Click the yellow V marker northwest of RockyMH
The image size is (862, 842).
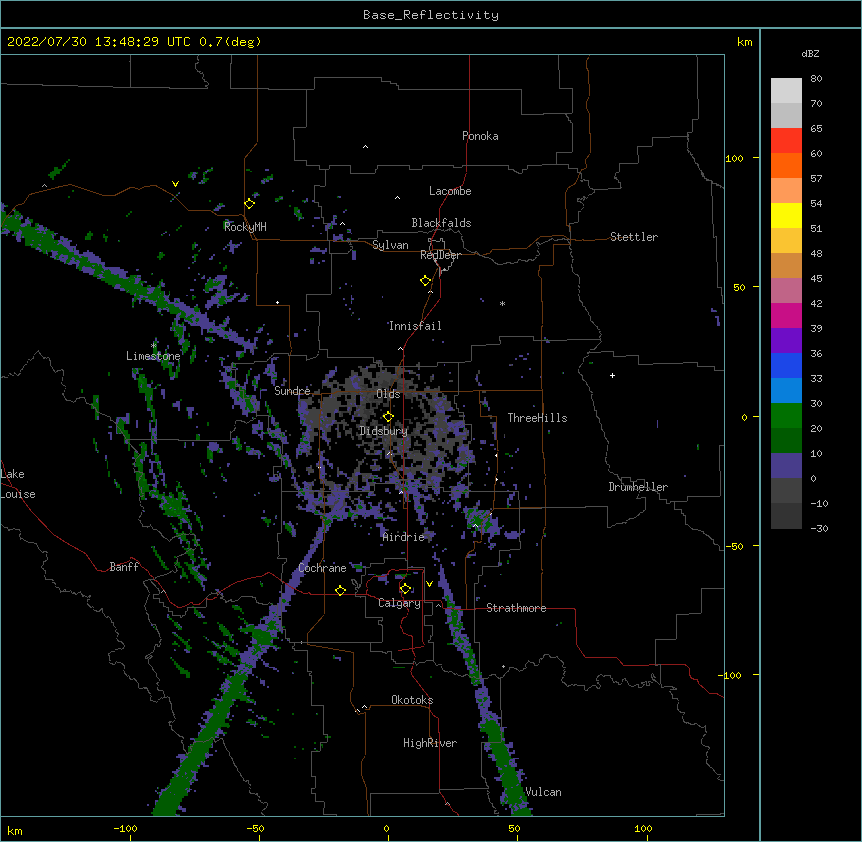(x=175, y=184)
